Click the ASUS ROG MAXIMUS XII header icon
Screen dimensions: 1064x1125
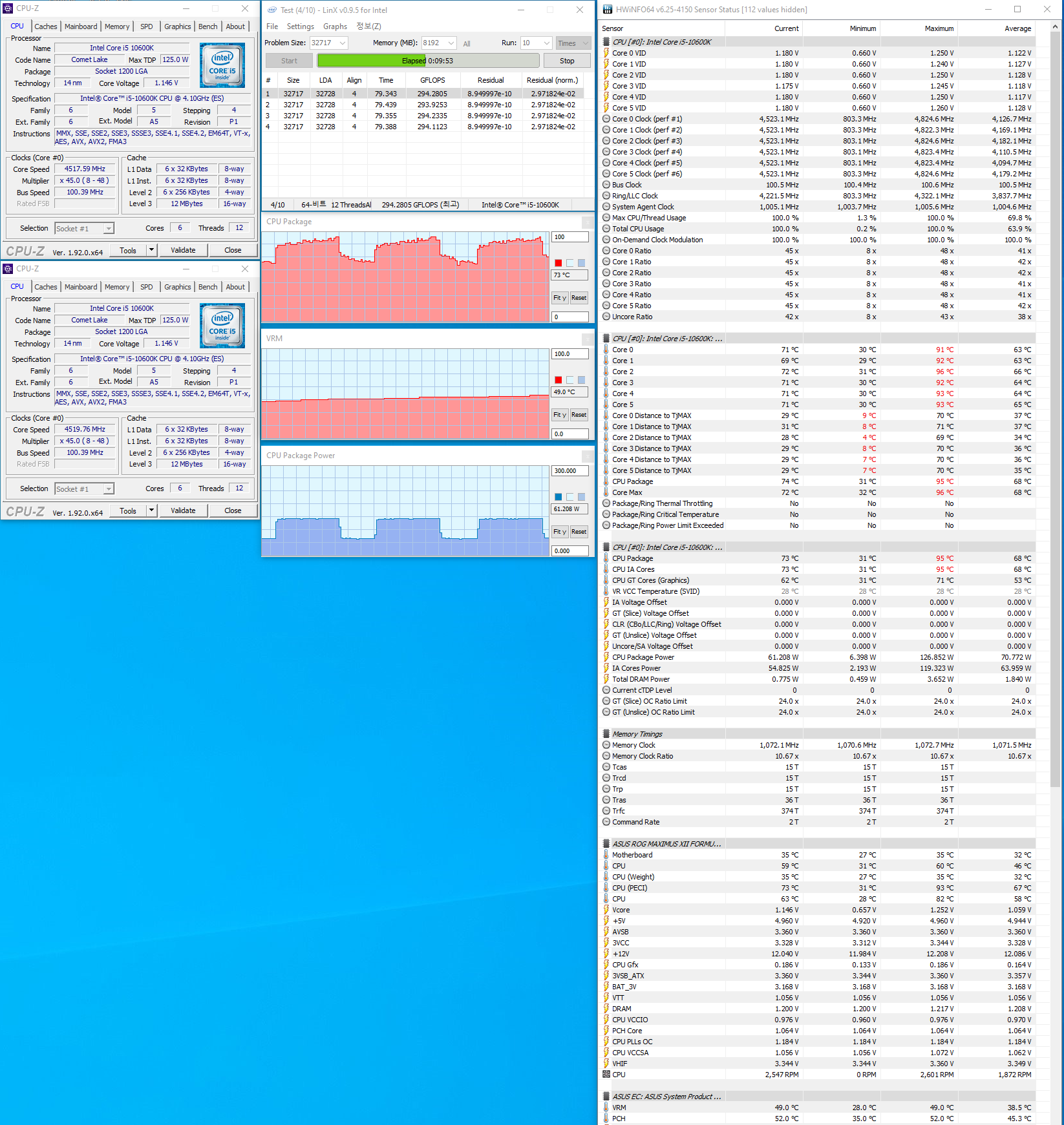pyautogui.click(x=606, y=844)
